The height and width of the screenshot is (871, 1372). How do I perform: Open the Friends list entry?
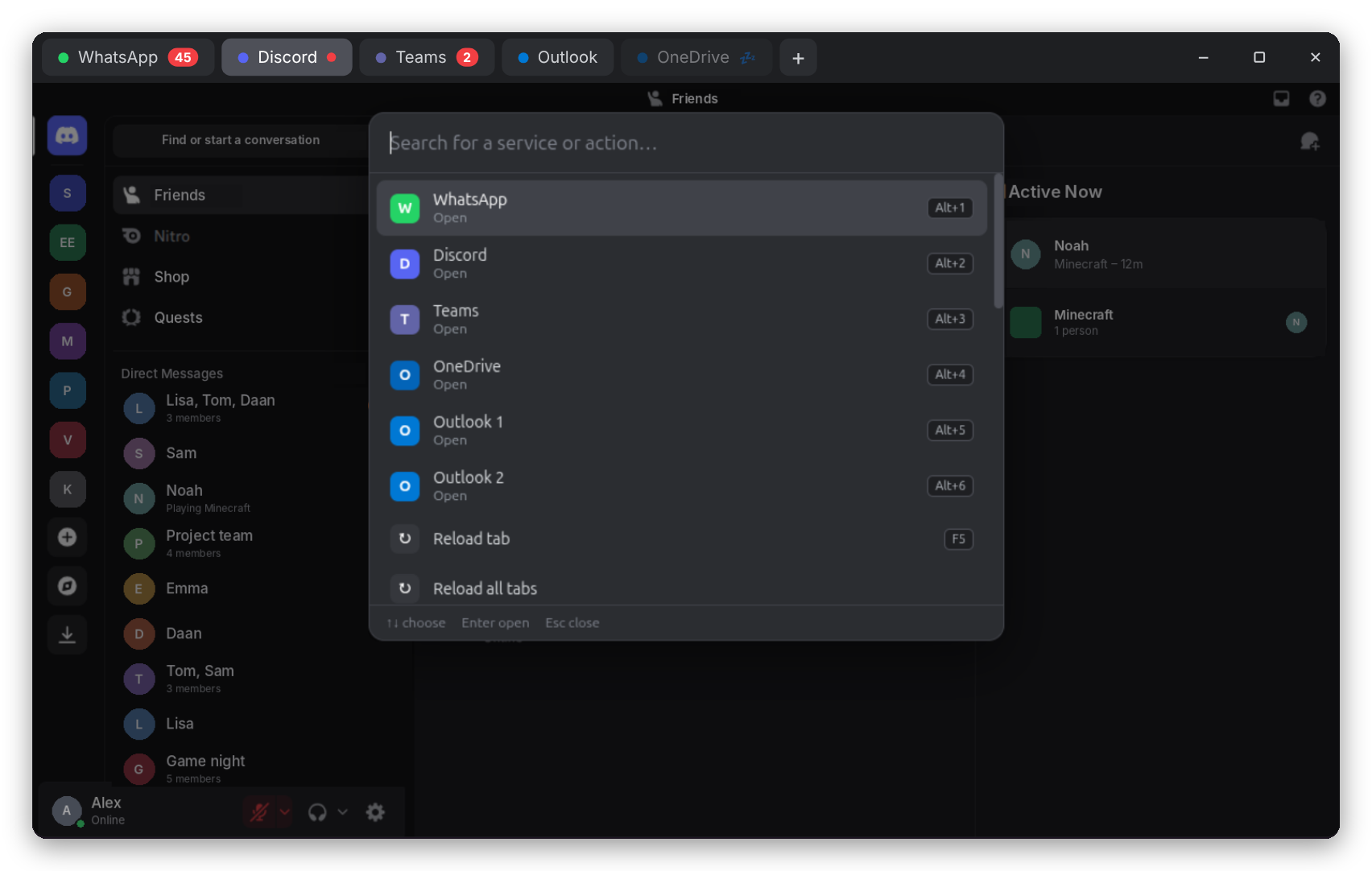pos(241,195)
